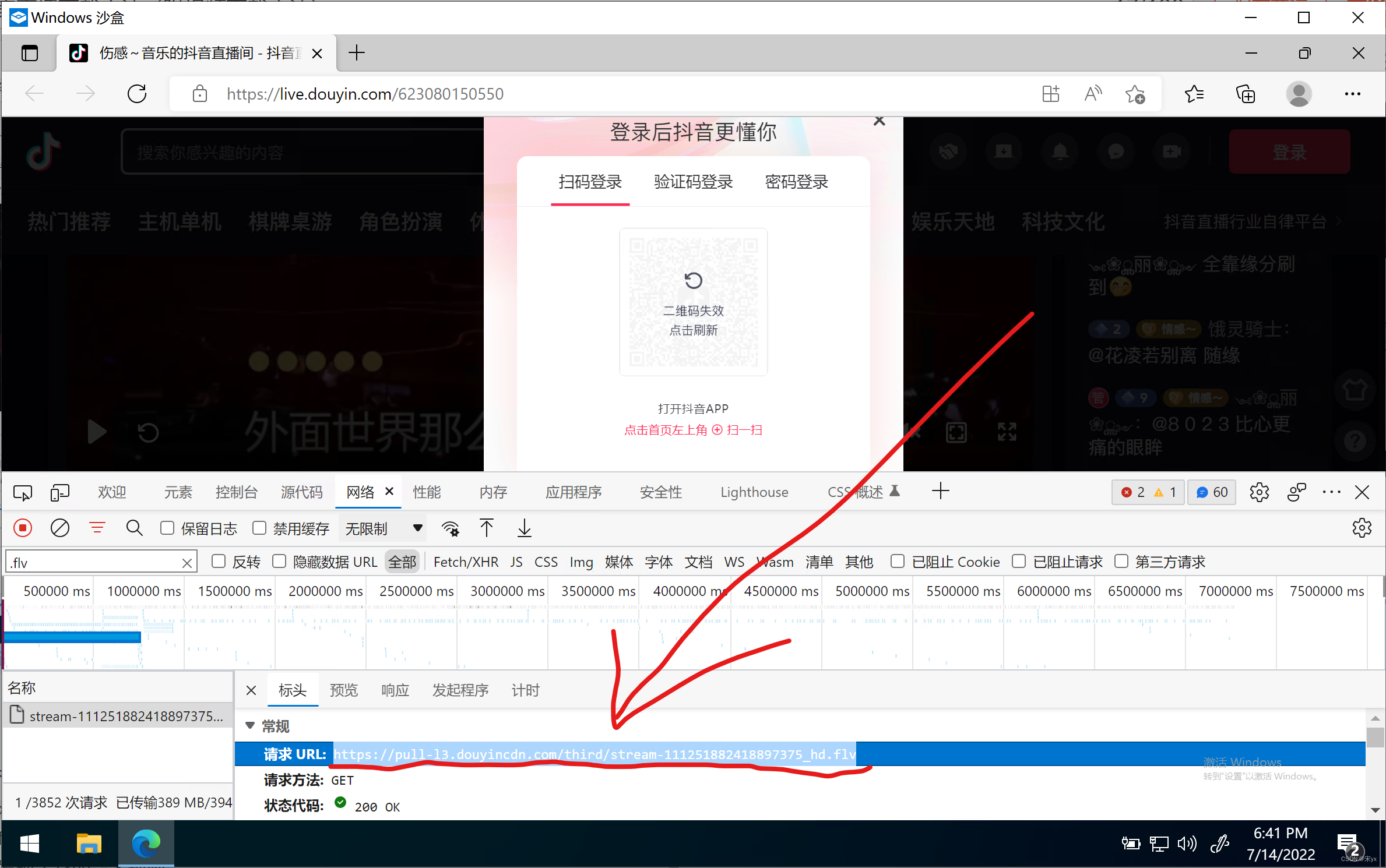Enable the 保留日志 checkbox
The image size is (1386, 868).
tap(167, 528)
